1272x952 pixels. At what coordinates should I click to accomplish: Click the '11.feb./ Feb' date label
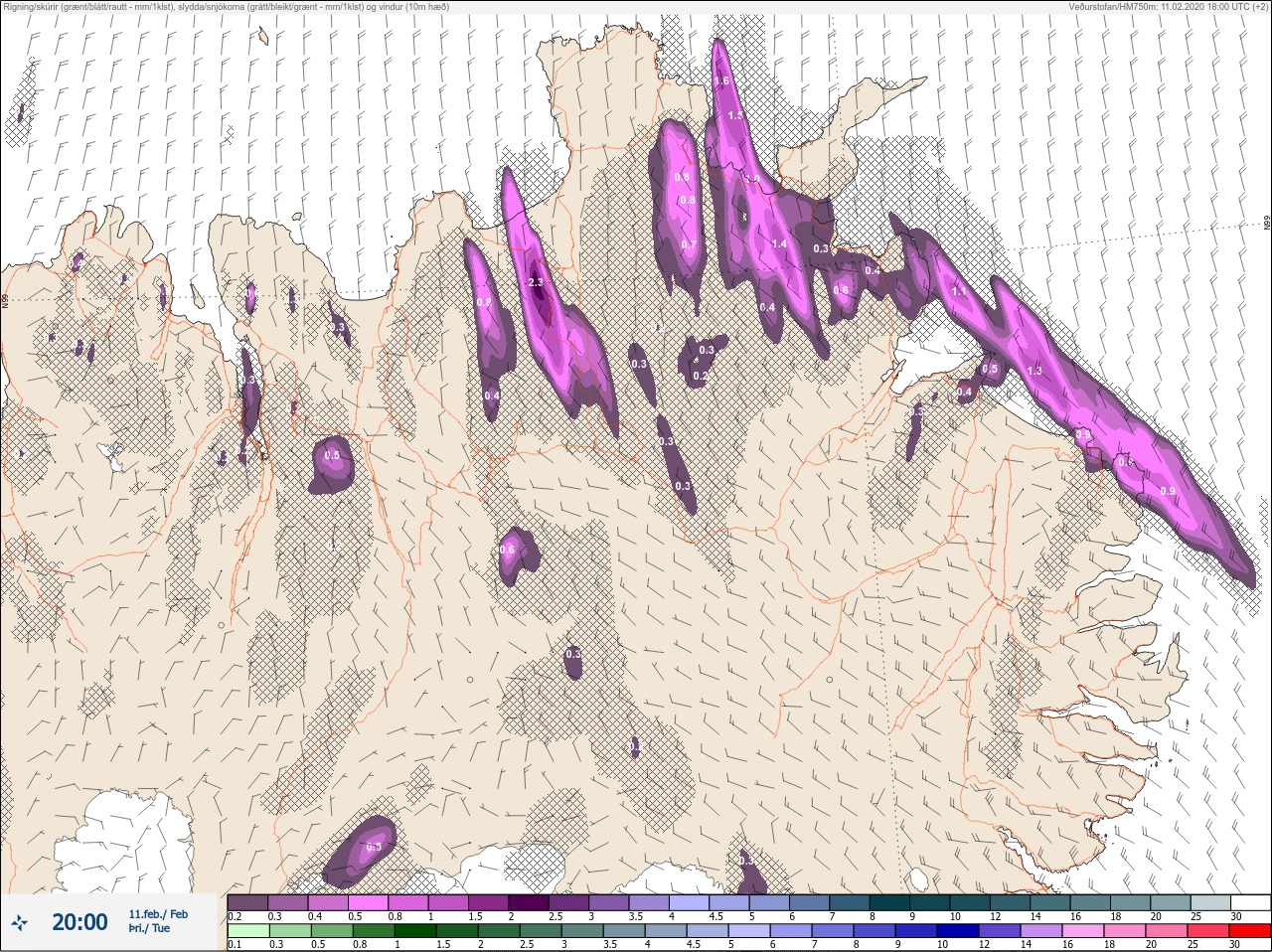click(158, 913)
